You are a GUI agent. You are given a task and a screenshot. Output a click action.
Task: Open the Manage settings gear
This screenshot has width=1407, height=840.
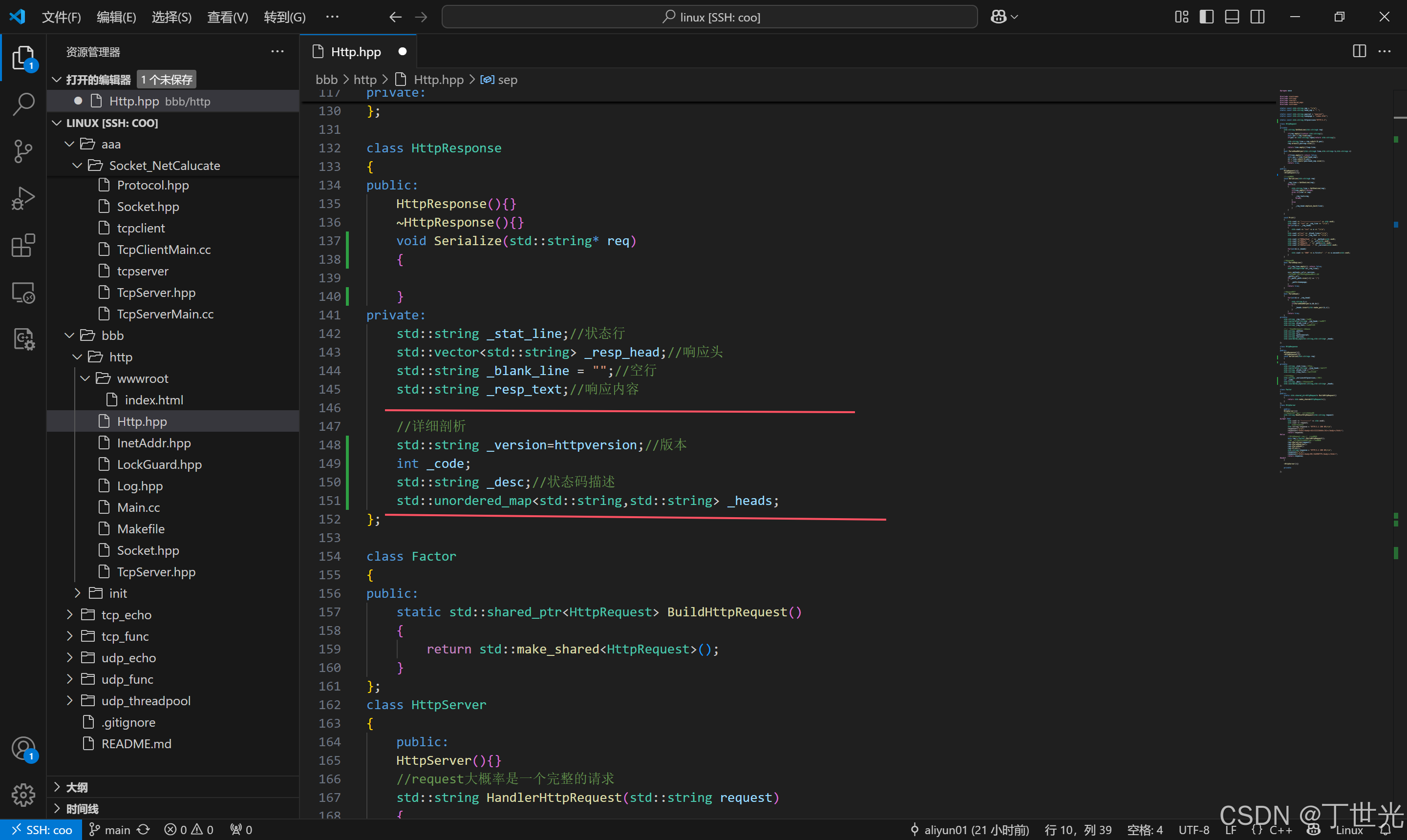click(23, 795)
